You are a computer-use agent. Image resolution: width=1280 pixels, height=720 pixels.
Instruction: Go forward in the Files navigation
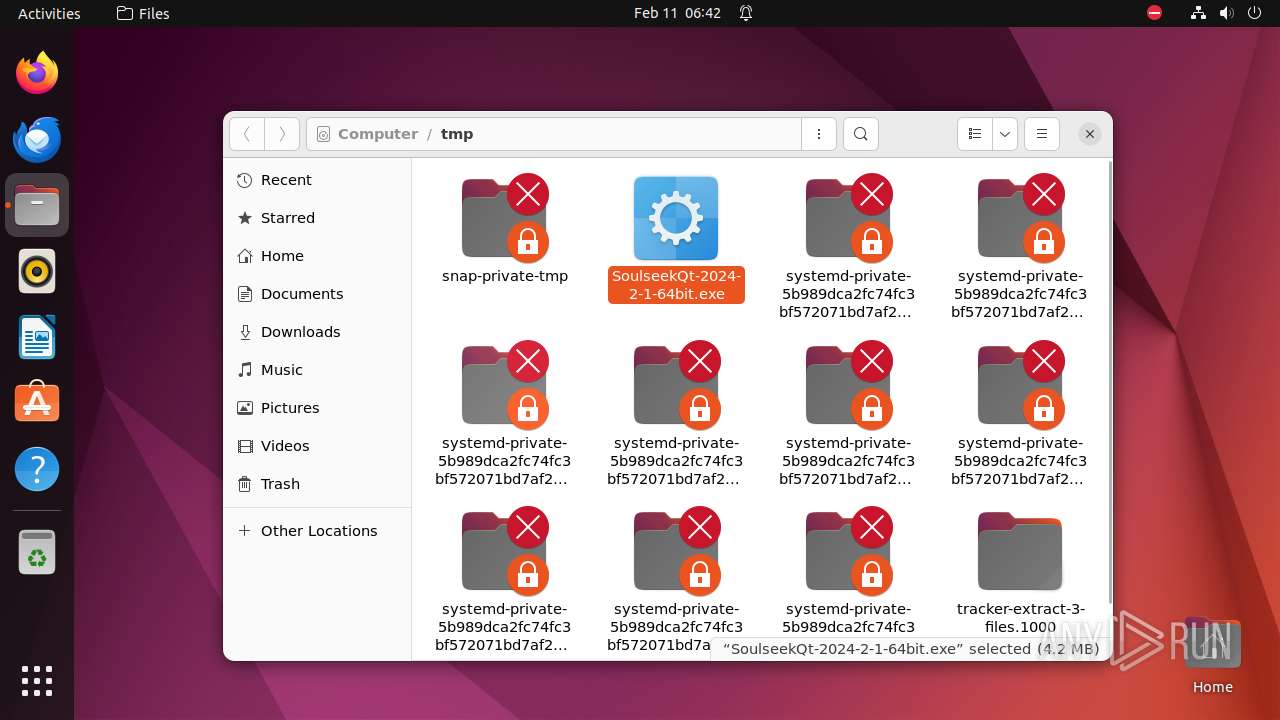282,134
